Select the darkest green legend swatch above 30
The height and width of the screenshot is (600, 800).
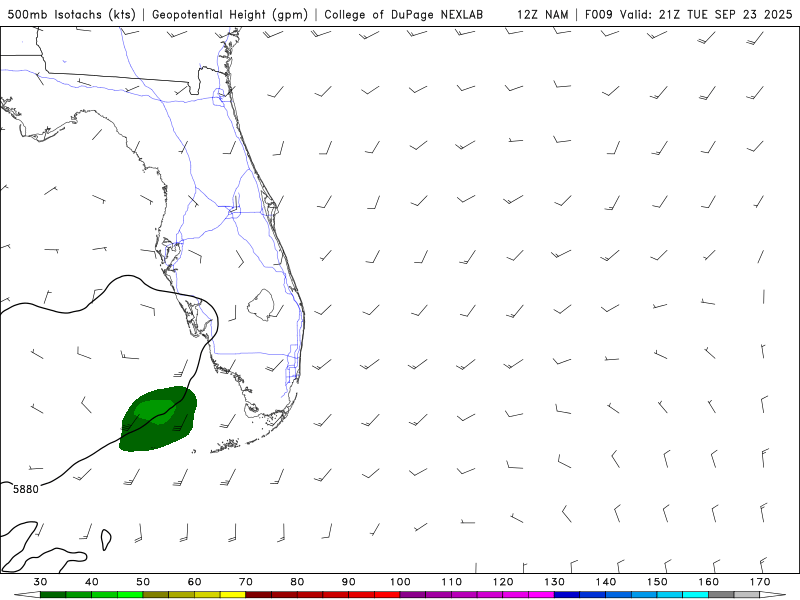click(x=53, y=595)
